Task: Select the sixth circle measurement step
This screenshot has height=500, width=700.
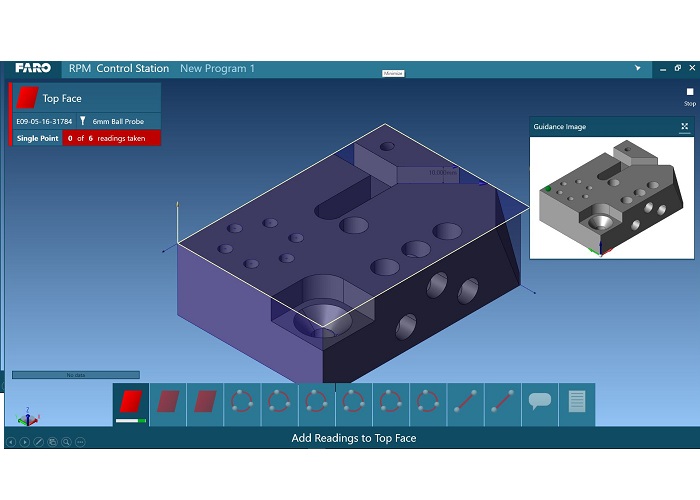Action: 428,404
